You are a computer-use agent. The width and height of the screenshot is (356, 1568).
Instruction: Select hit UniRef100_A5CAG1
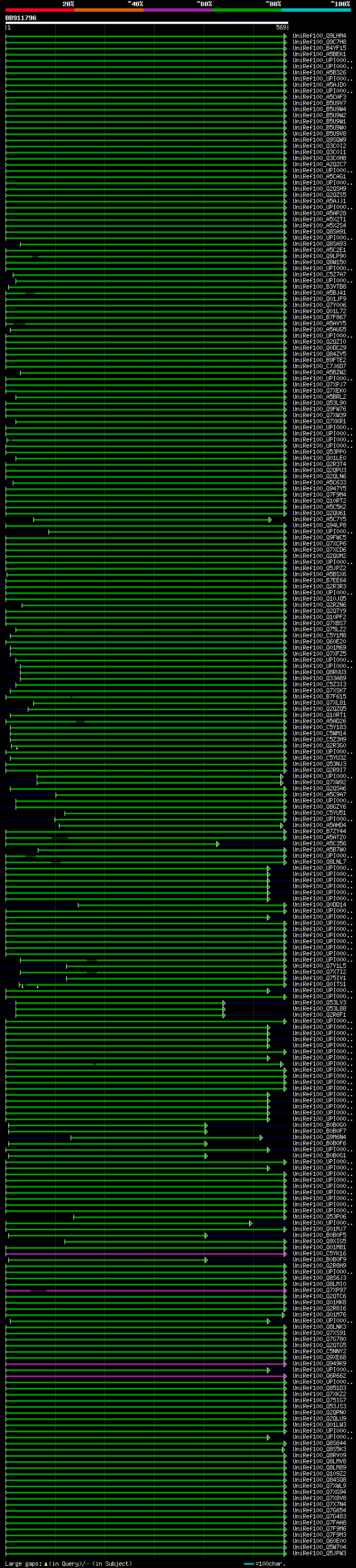coord(319,176)
